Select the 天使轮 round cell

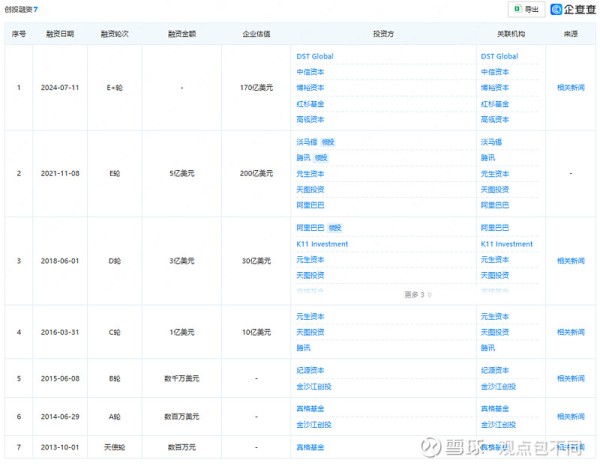pyautogui.click(x=114, y=447)
